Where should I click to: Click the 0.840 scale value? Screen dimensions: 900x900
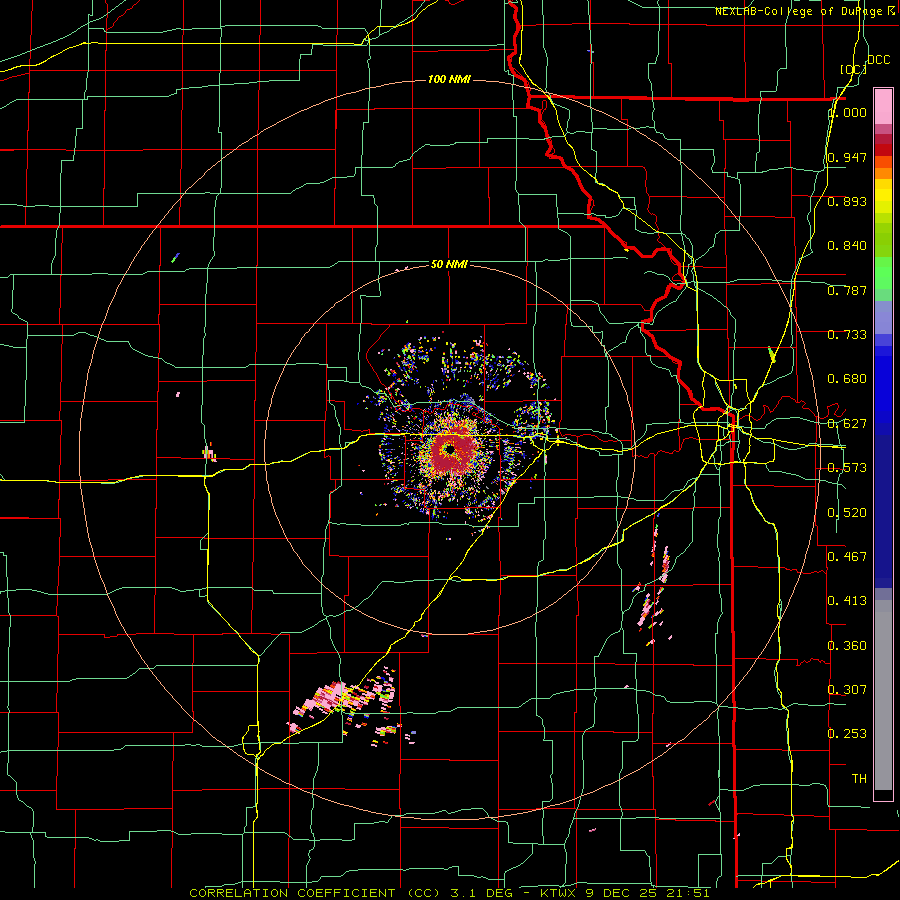click(847, 246)
